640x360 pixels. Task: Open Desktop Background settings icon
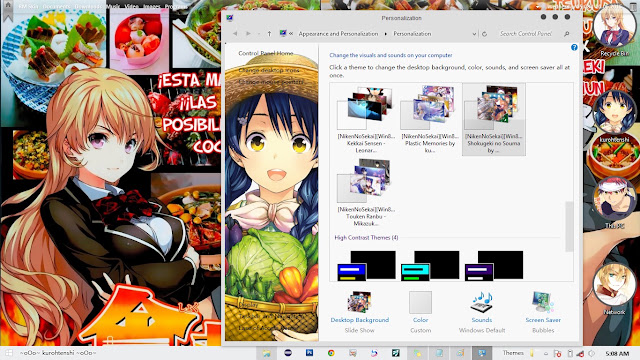[359, 302]
